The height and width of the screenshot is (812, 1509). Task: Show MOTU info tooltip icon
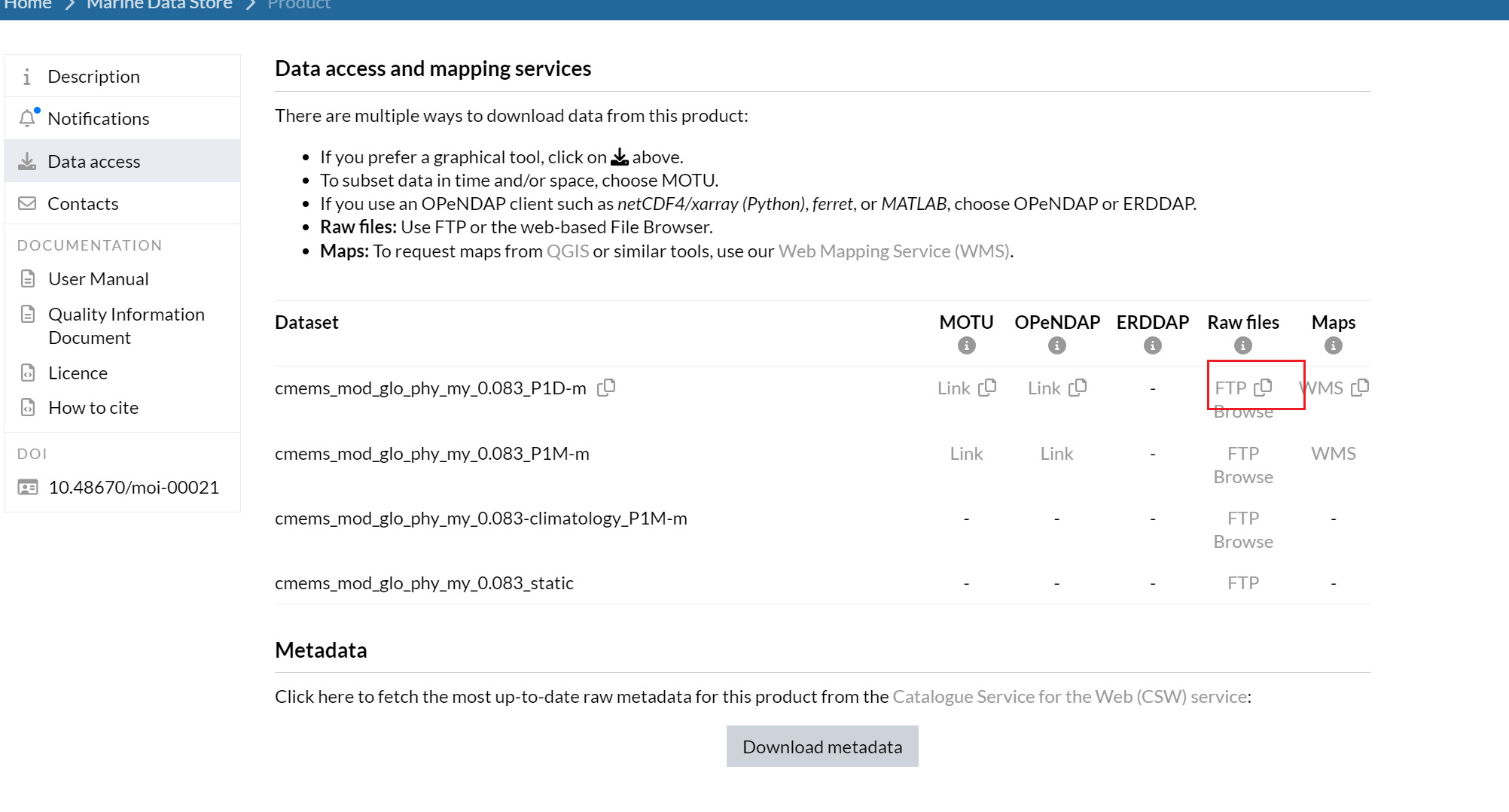click(966, 345)
